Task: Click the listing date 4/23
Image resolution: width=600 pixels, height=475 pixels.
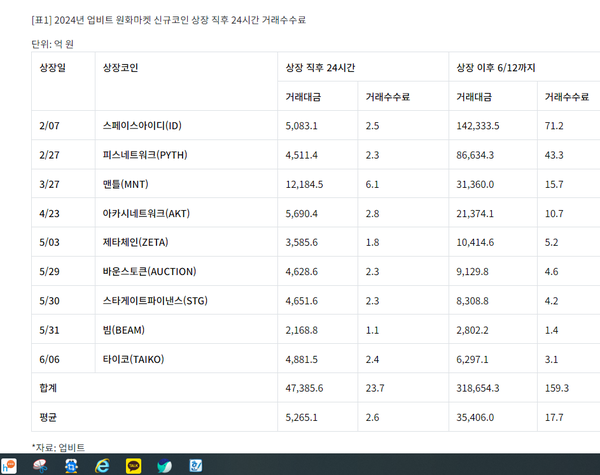Action: tap(49, 213)
